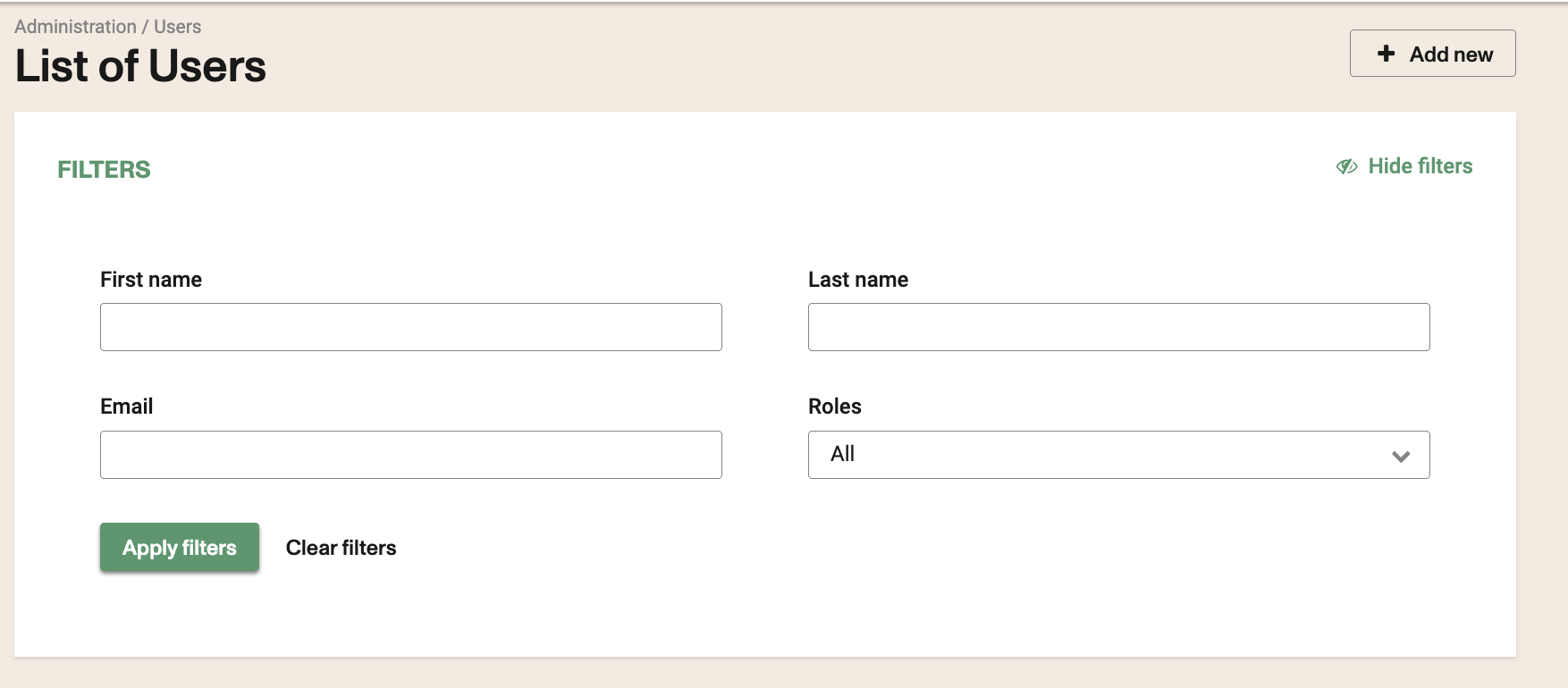Open the Roles dropdown showing All
The image size is (1568, 688).
click(1118, 455)
